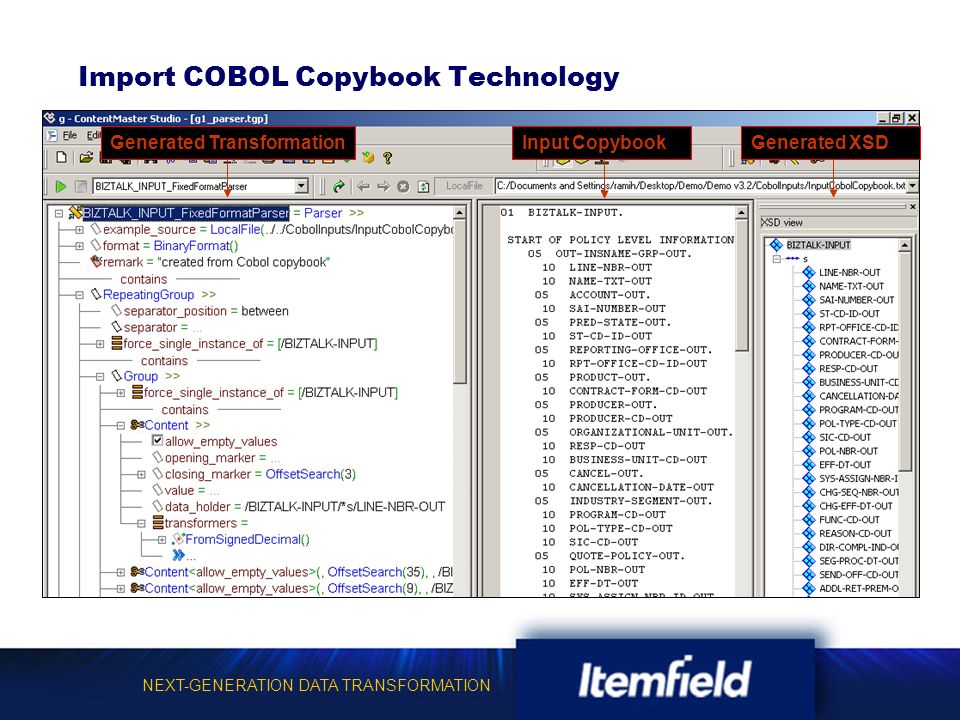Select CHG-EFF-DT-OUT in the XSD view

point(855,506)
